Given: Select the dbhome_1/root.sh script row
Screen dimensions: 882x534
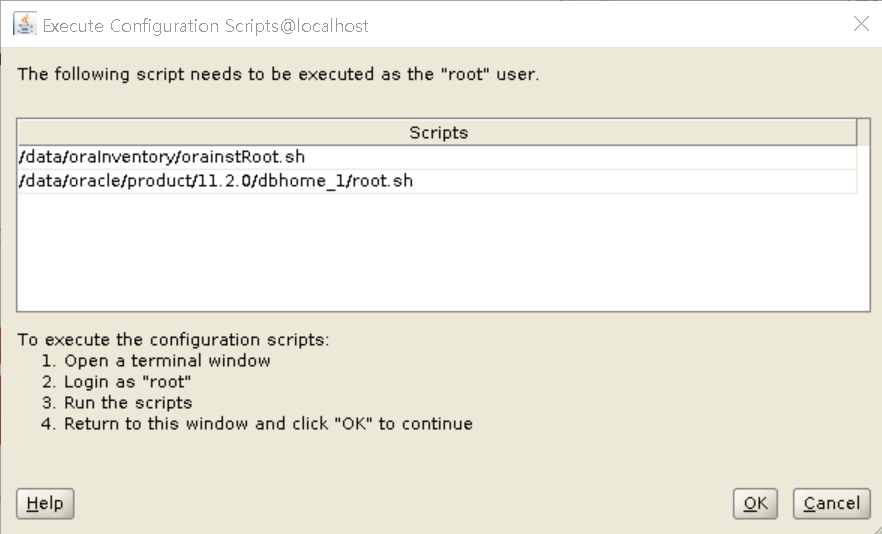Looking at the screenshot, I should 437,181.
